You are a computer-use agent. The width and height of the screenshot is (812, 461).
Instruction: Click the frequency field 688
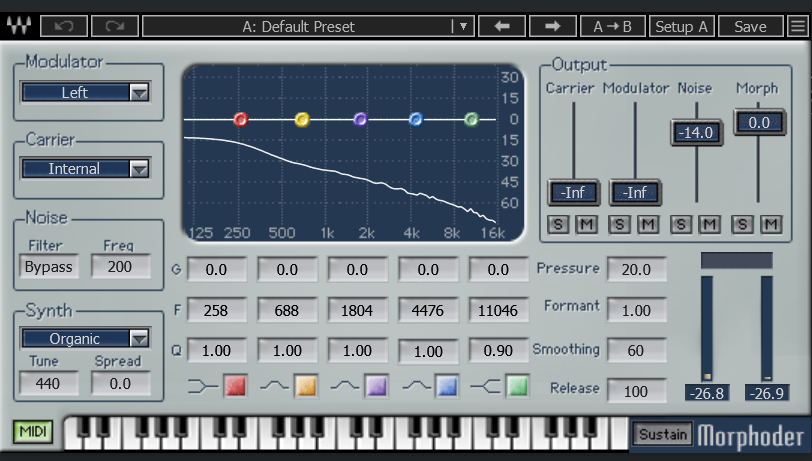(x=287, y=310)
